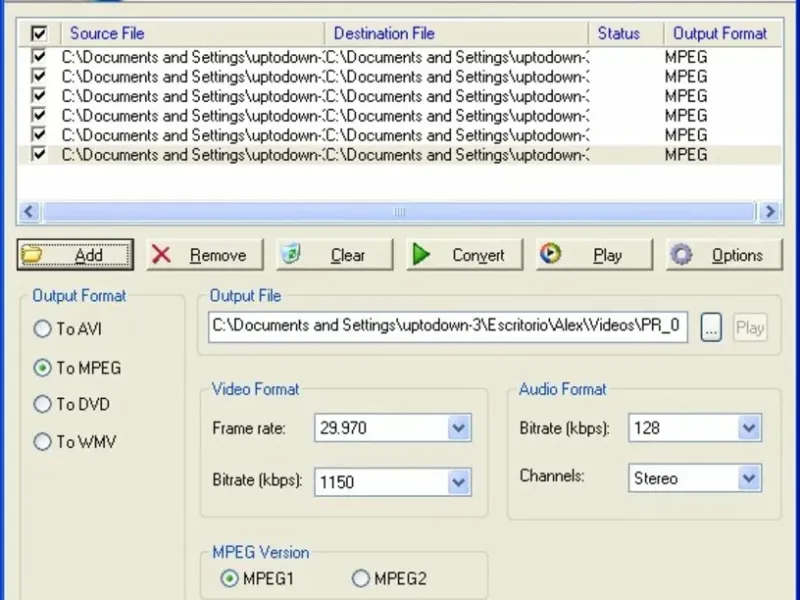This screenshot has height=600, width=800.
Task: Open the video Bitrate 1150 dropdown
Action: pyautogui.click(x=459, y=482)
